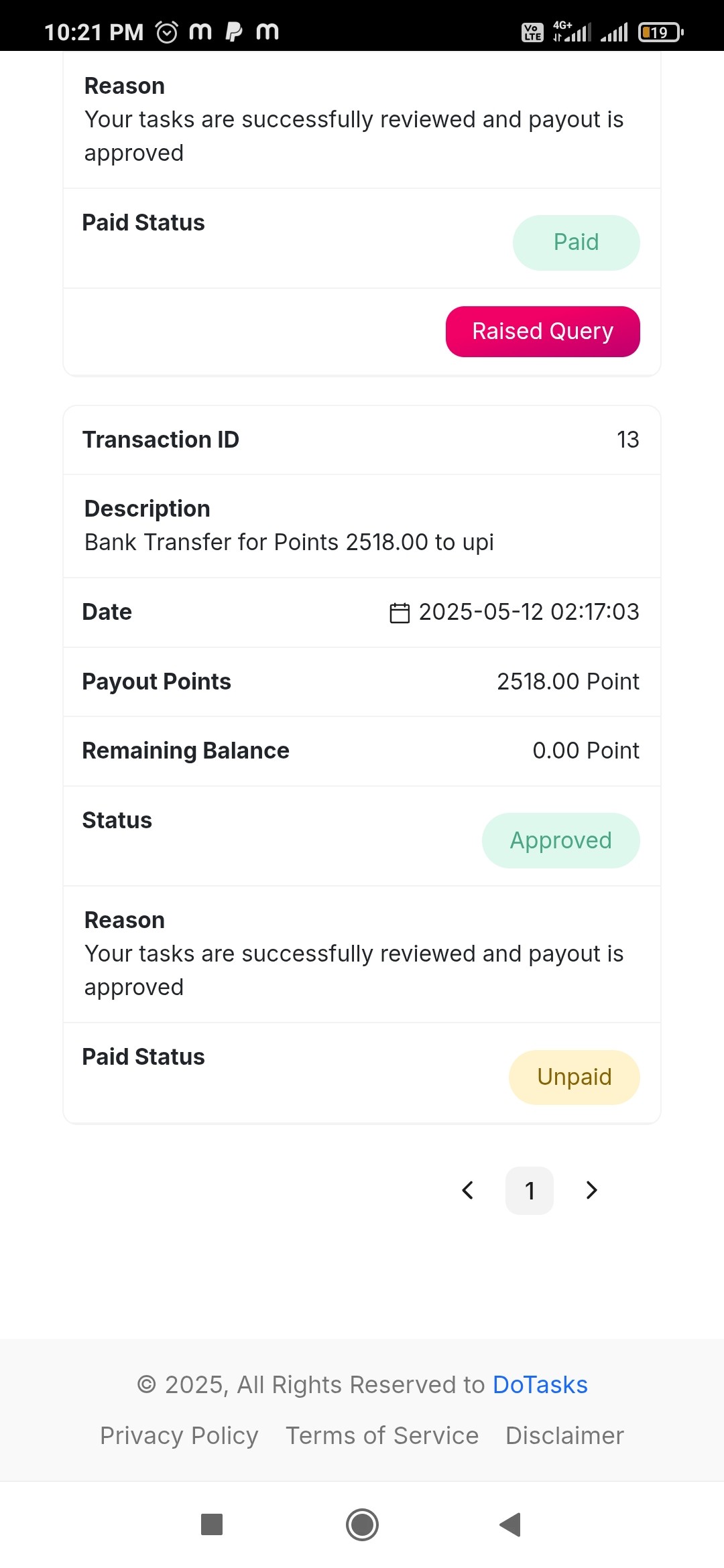Select page 1 in pagination
The width and height of the screenshot is (724, 1568).
[x=530, y=1190]
